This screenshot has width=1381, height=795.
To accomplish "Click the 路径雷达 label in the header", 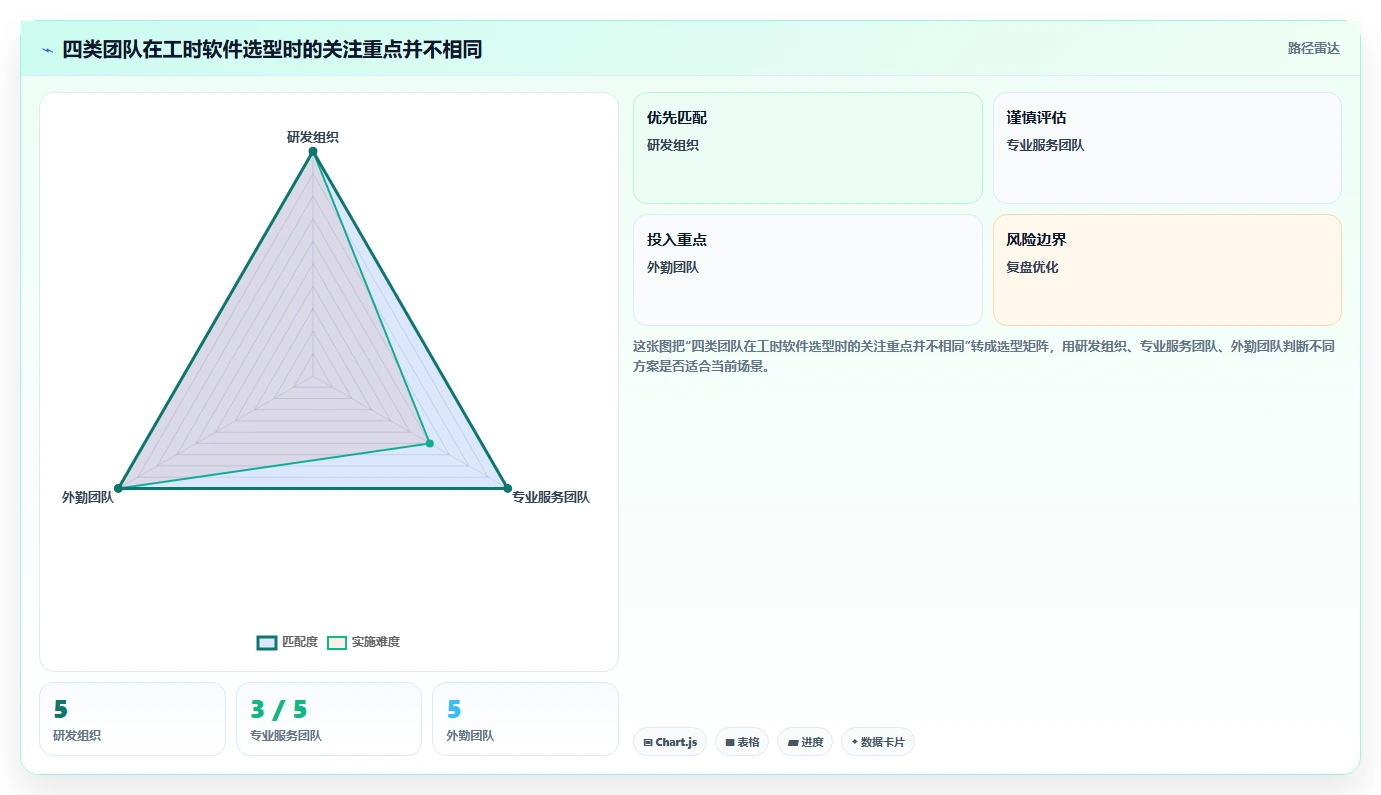I will (1313, 48).
